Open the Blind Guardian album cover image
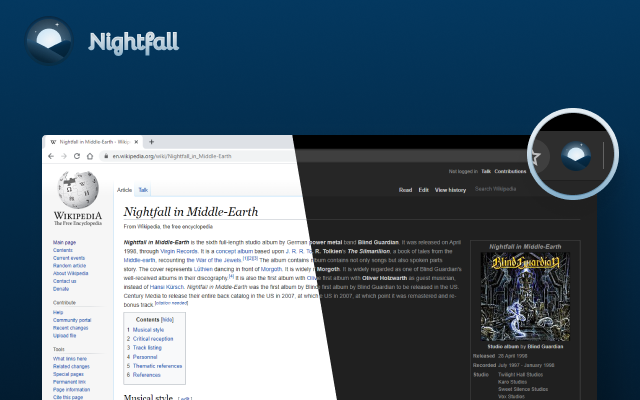640x400 pixels. [x=525, y=296]
